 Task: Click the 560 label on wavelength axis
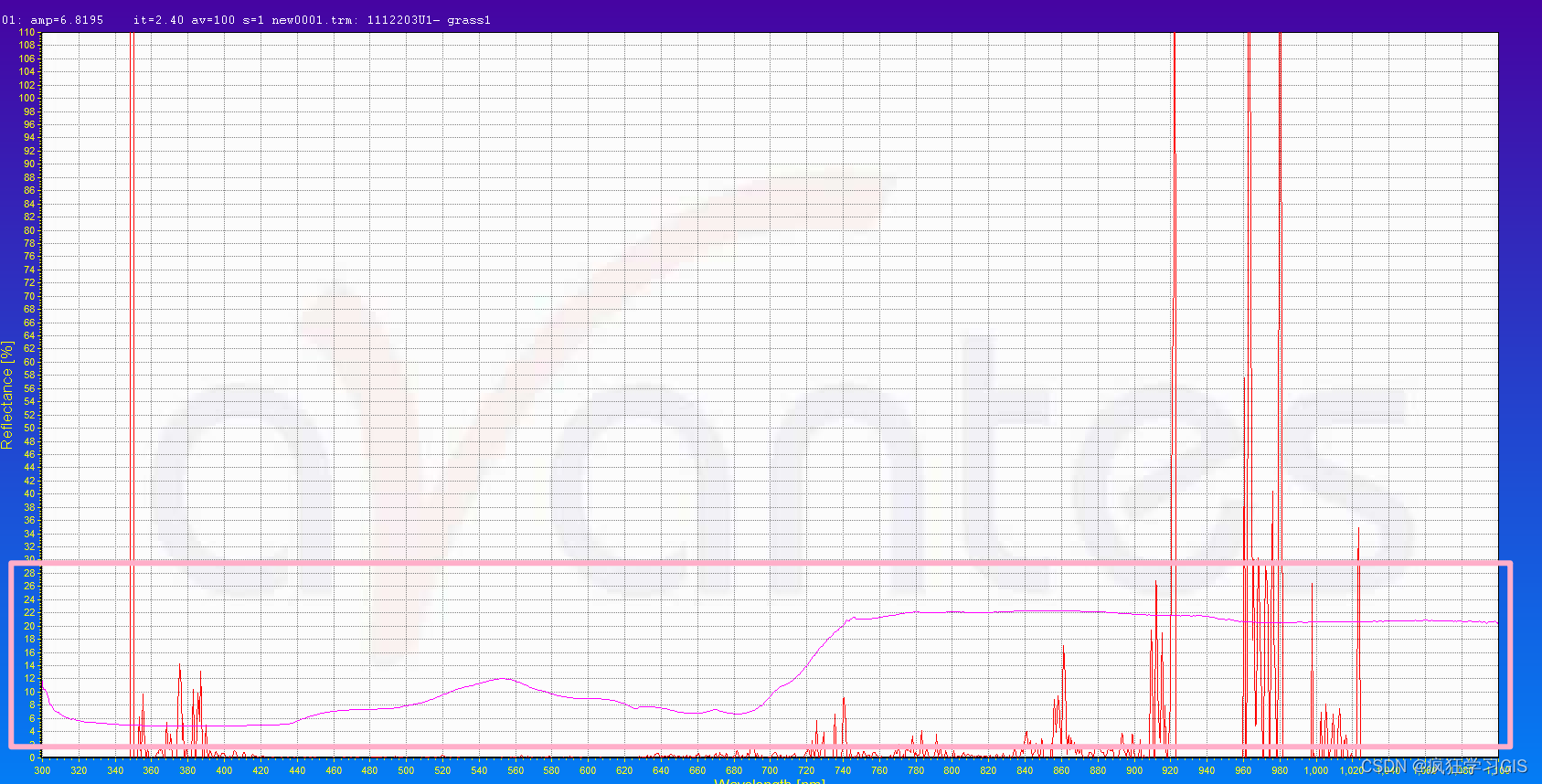516,770
